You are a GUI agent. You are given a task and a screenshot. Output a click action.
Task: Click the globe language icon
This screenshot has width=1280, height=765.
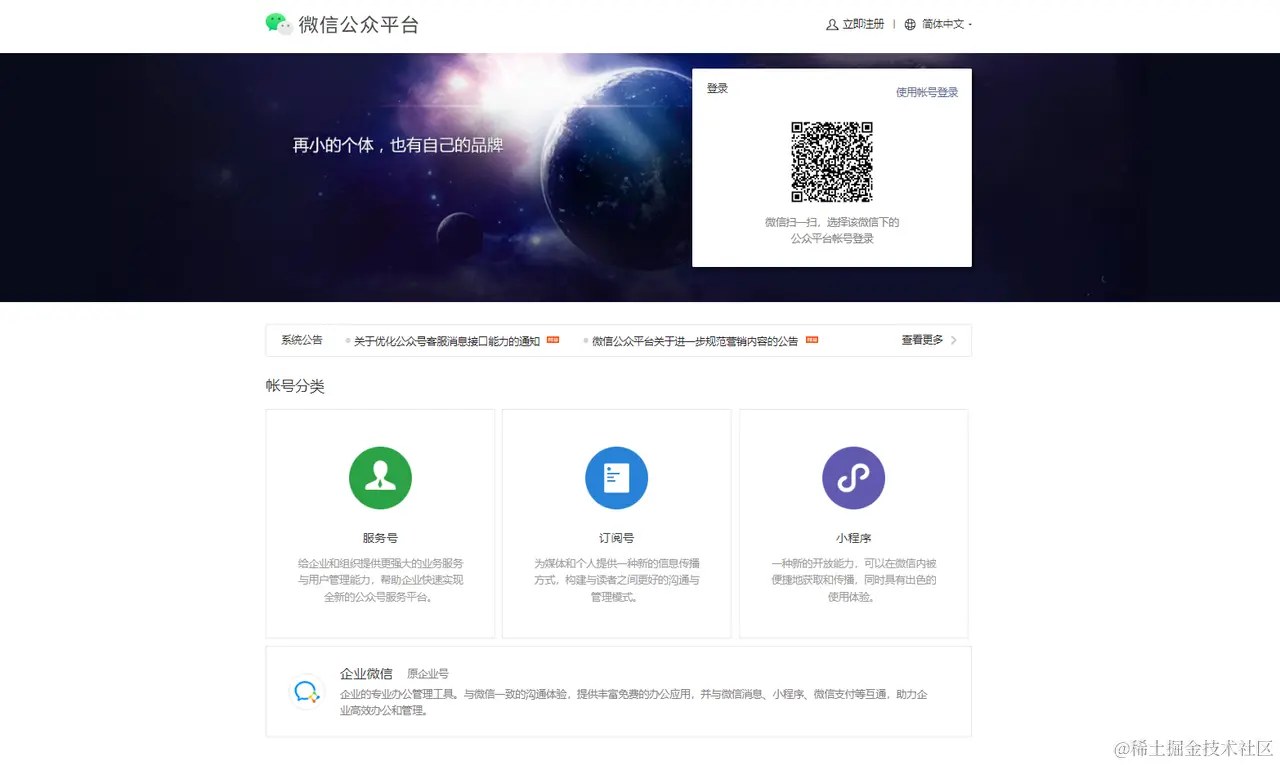tap(910, 25)
